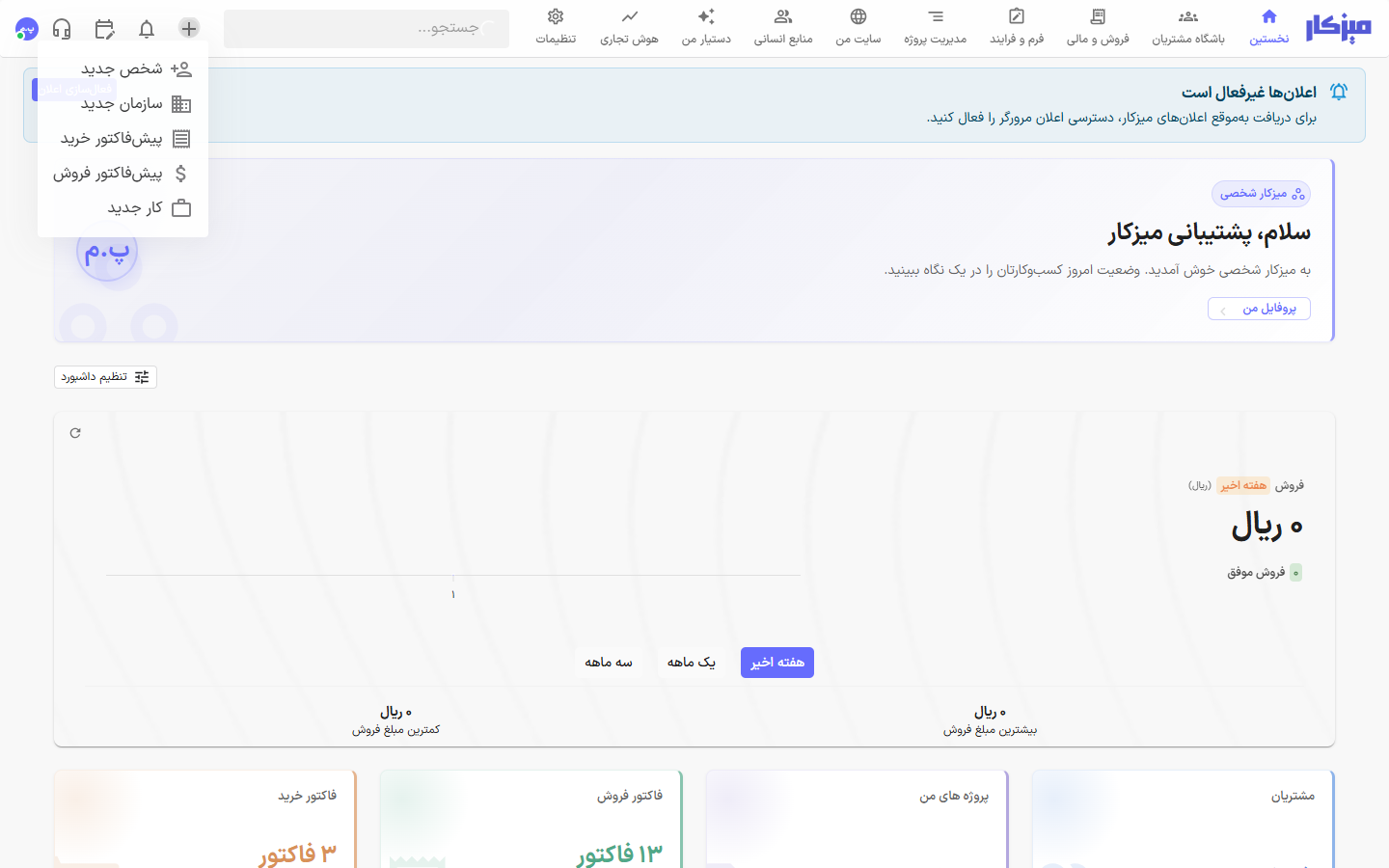Select پیش‌فاکتور فروش from the add menu
This screenshot has height=868, width=1389.
point(123,173)
